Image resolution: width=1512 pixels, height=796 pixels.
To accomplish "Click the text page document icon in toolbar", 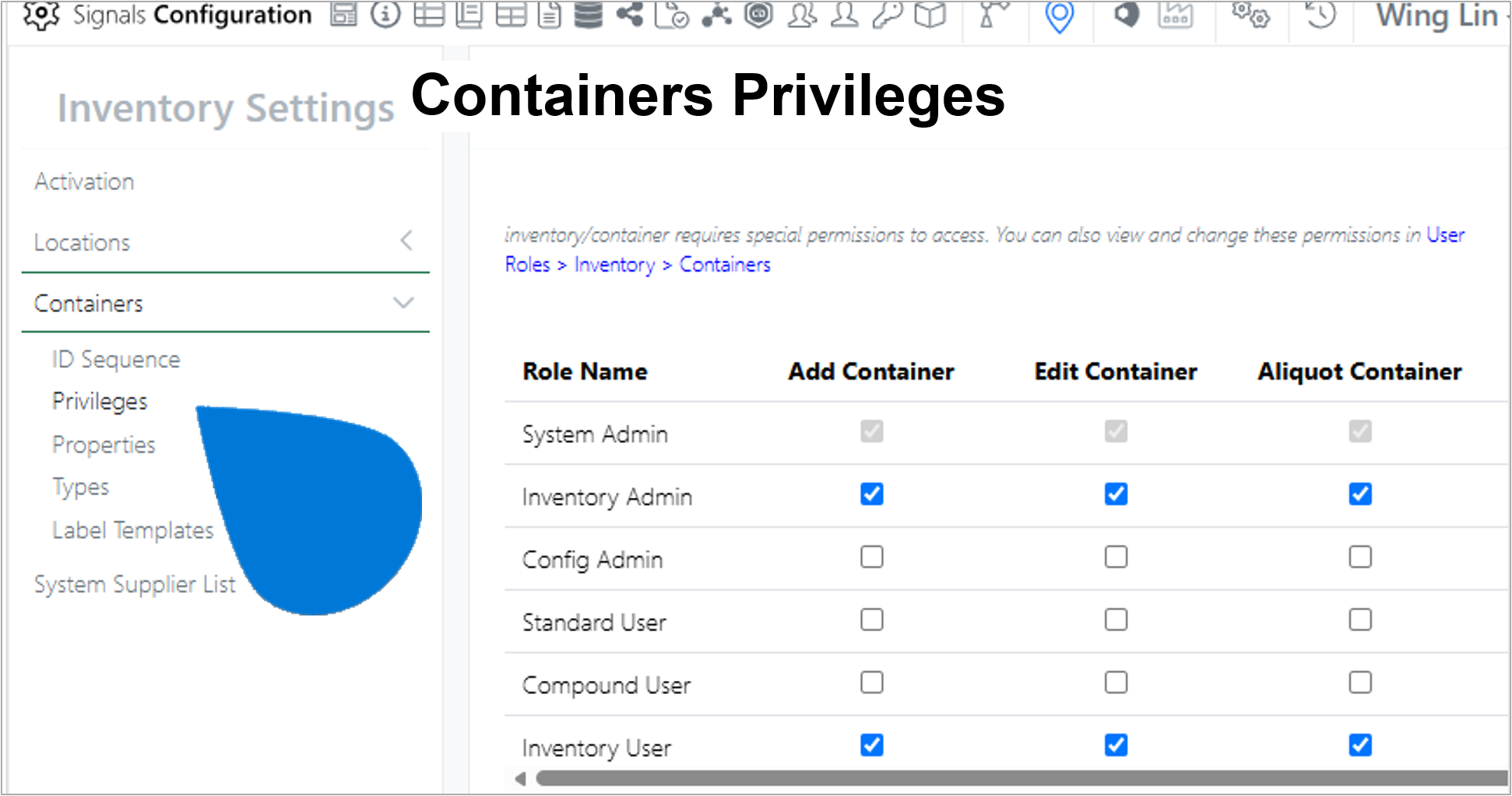I will [550, 14].
